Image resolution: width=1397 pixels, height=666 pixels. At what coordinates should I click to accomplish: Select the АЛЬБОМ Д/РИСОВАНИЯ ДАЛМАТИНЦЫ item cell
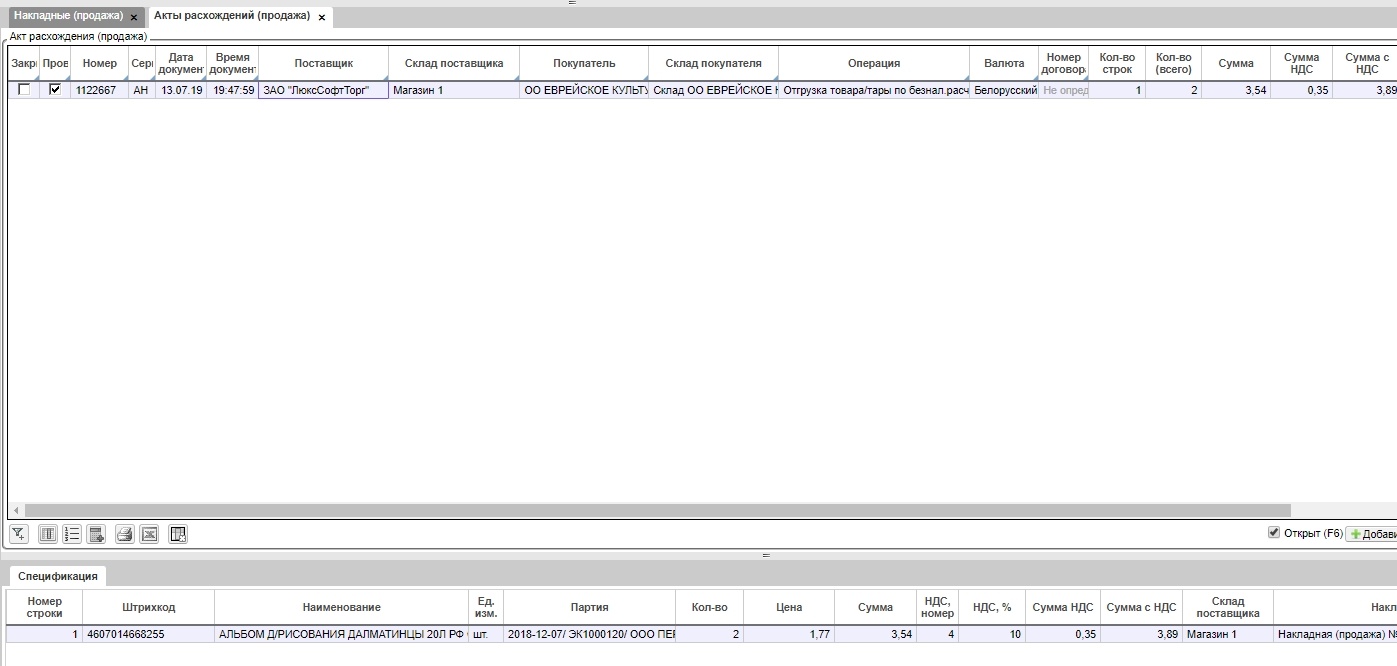341,634
